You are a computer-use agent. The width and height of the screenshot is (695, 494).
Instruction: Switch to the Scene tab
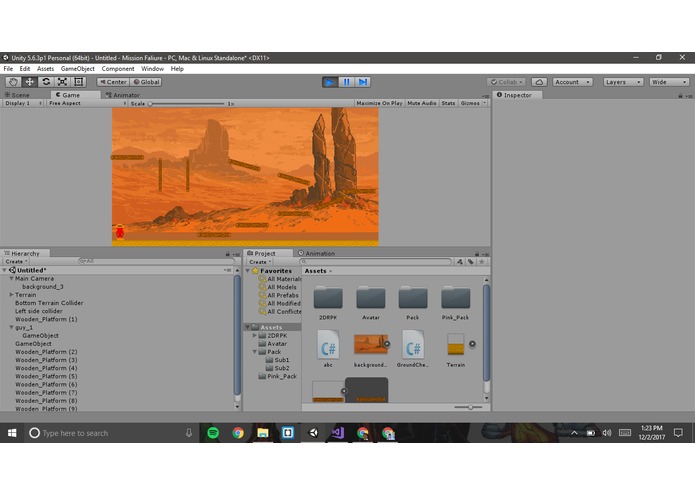17,95
